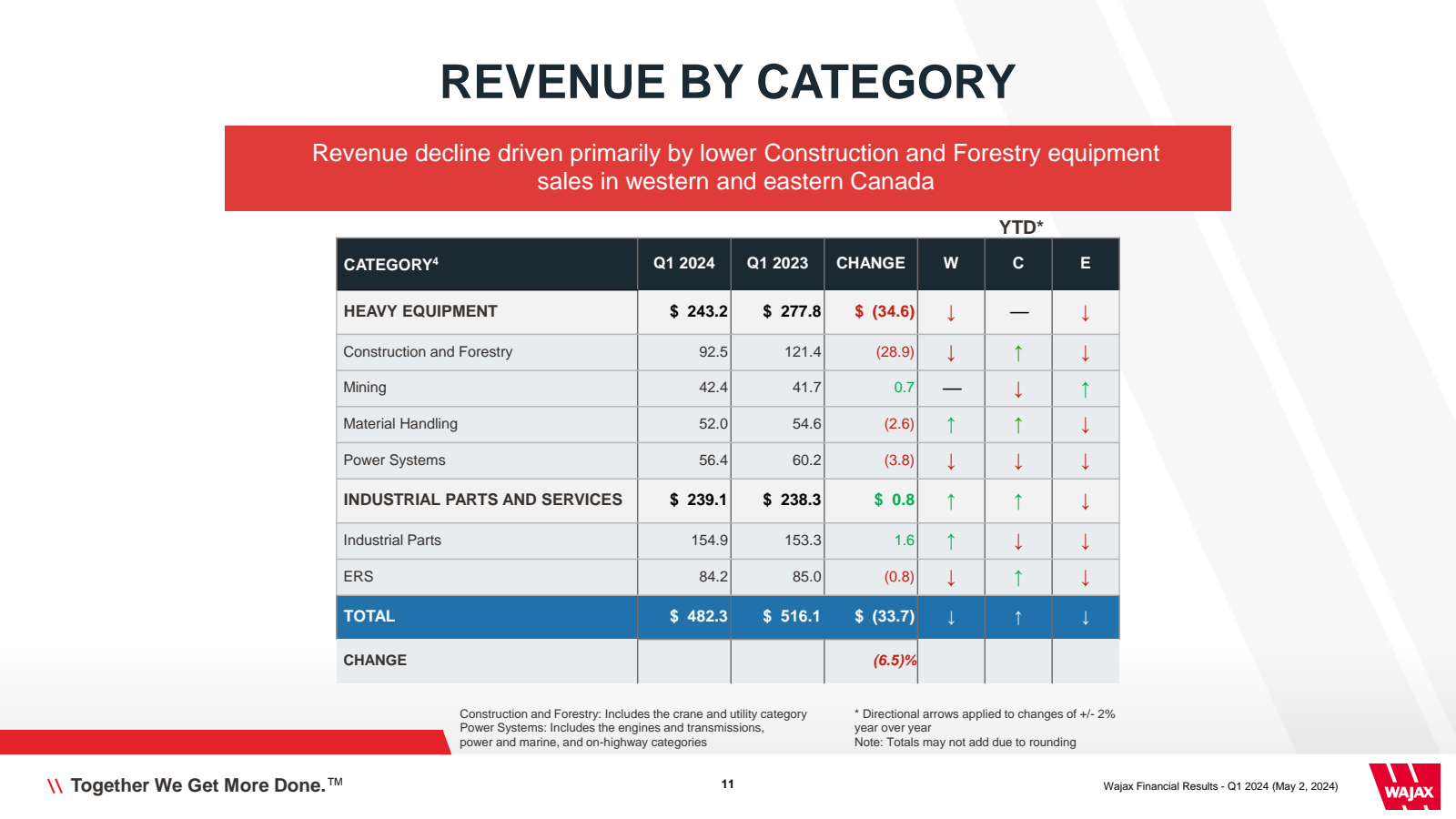Click the REVENUE BY CATEGORY title
Image resolution: width=1456 pixels, height=819 pixels.
point(728,82)
